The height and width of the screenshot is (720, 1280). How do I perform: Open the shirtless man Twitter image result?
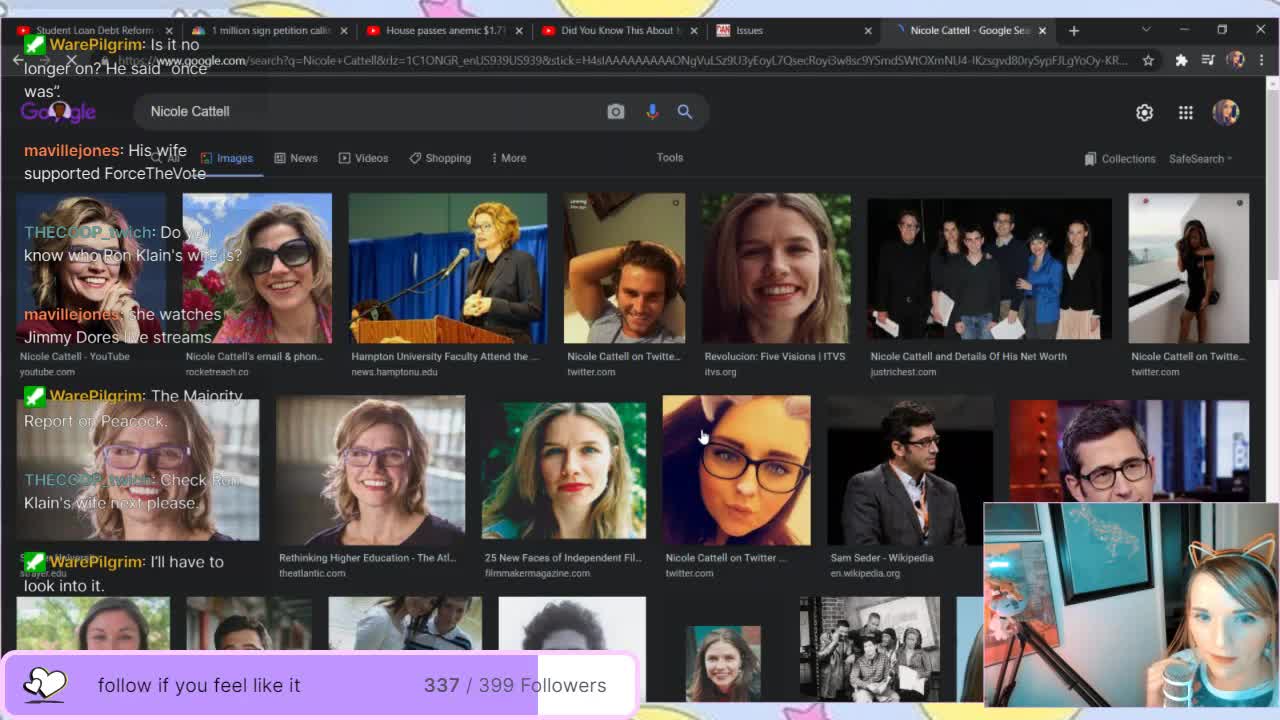tap(624, 268)
